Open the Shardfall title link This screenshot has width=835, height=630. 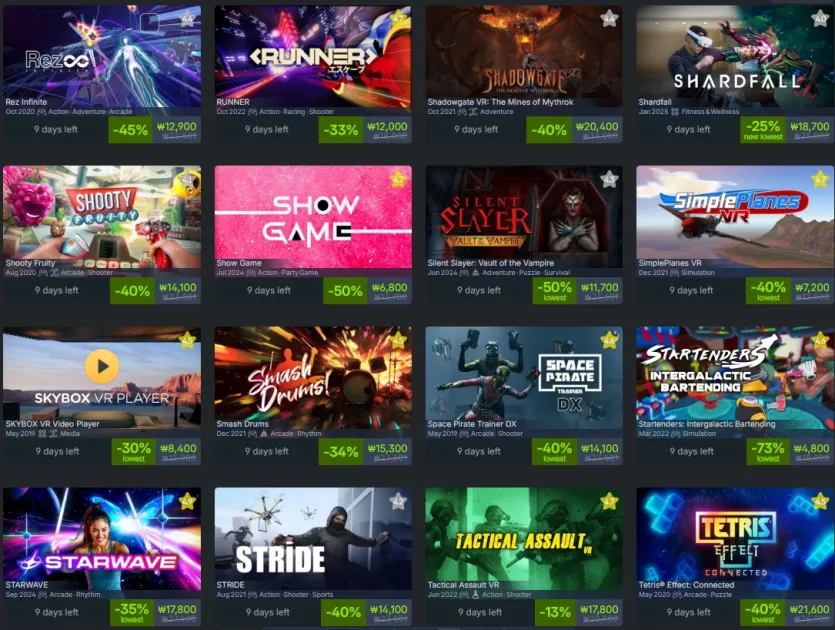pos(655,102)
